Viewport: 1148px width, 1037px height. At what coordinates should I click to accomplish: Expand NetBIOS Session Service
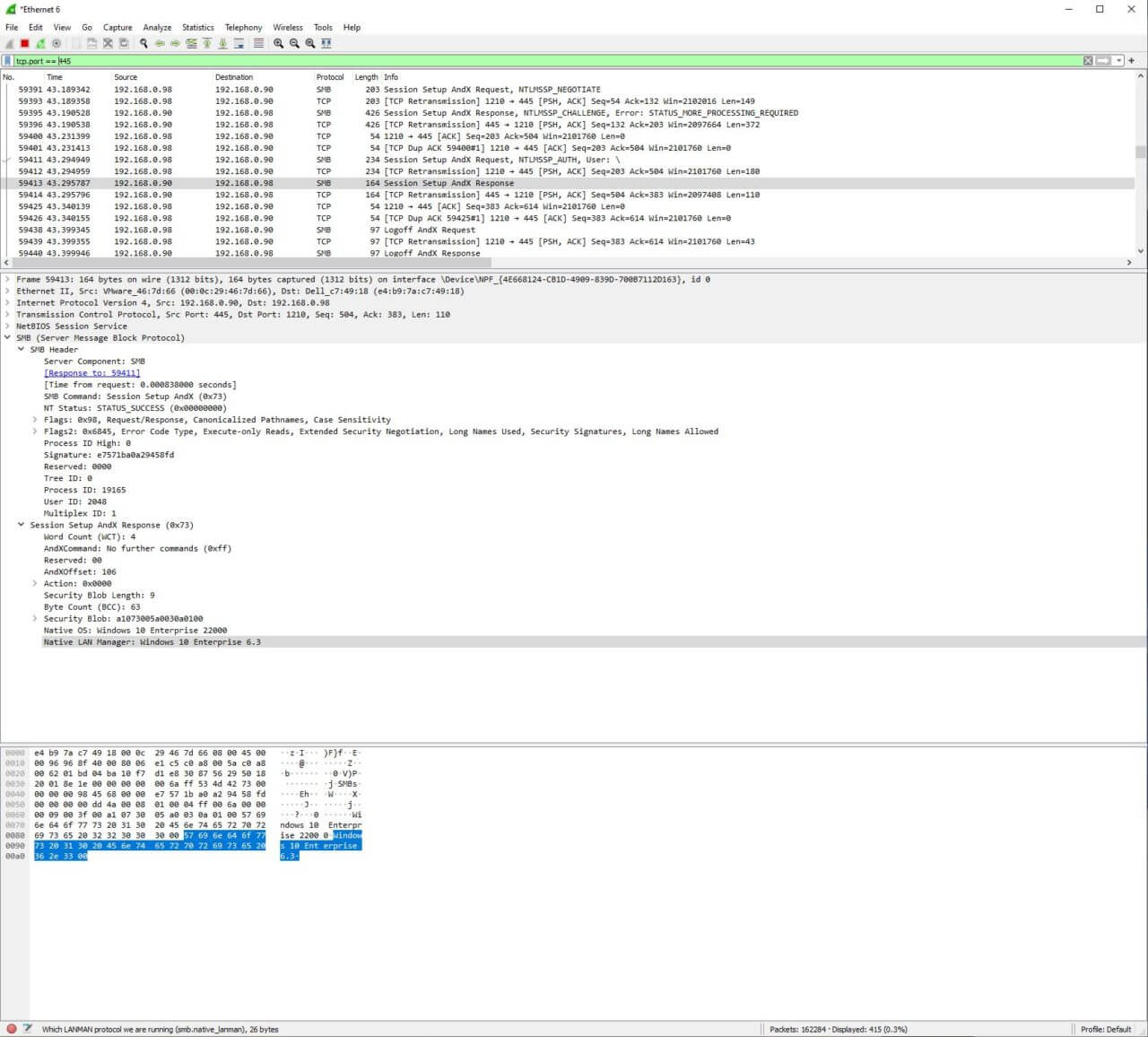[x=8, y=326]
